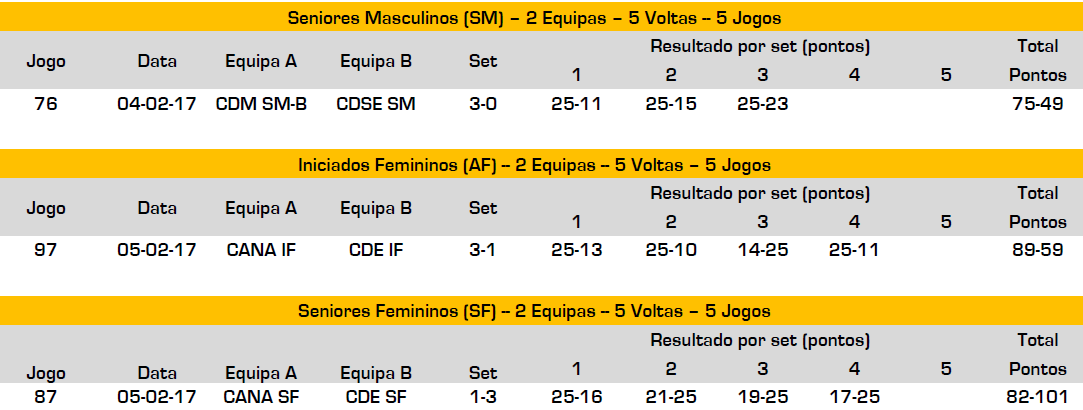1083x410 pixels.
Task: Click the date 04-02-17 cell
Action: coord(157,103)
